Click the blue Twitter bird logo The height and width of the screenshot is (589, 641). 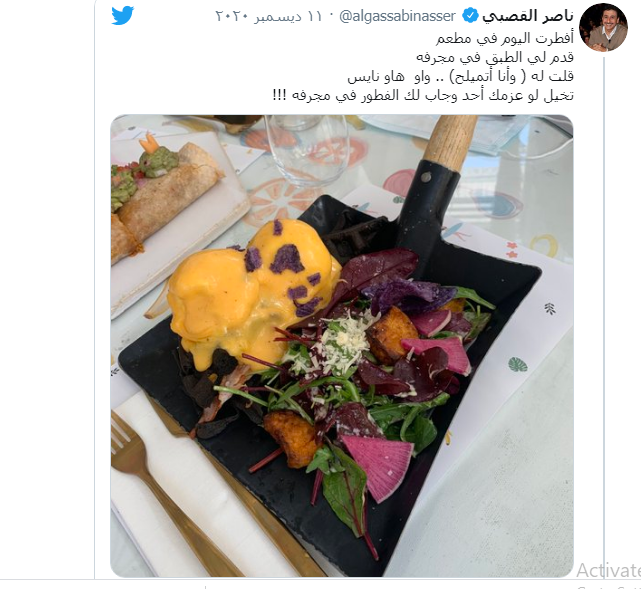(x=123, y=15)
